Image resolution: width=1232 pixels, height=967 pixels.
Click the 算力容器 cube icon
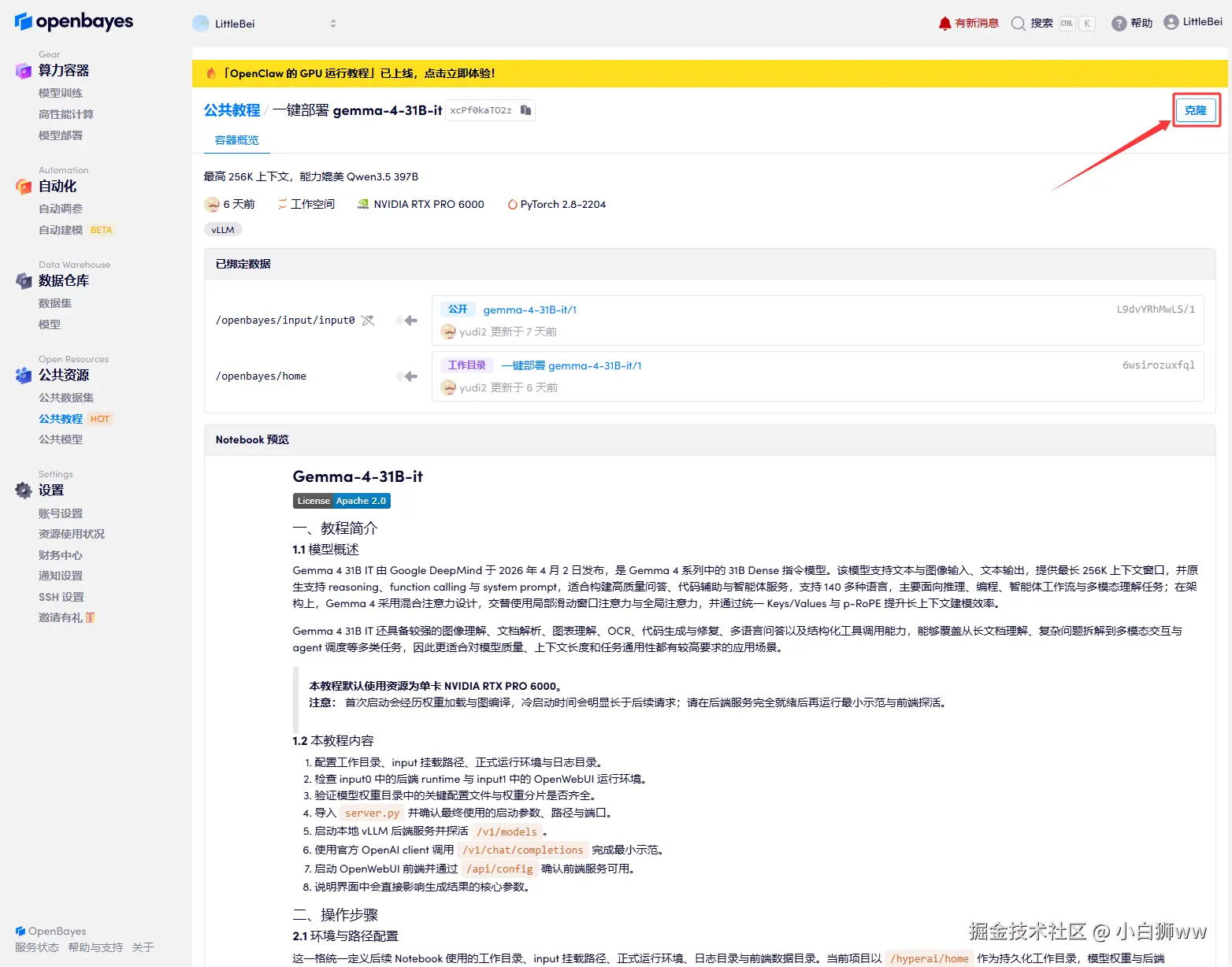24,71
